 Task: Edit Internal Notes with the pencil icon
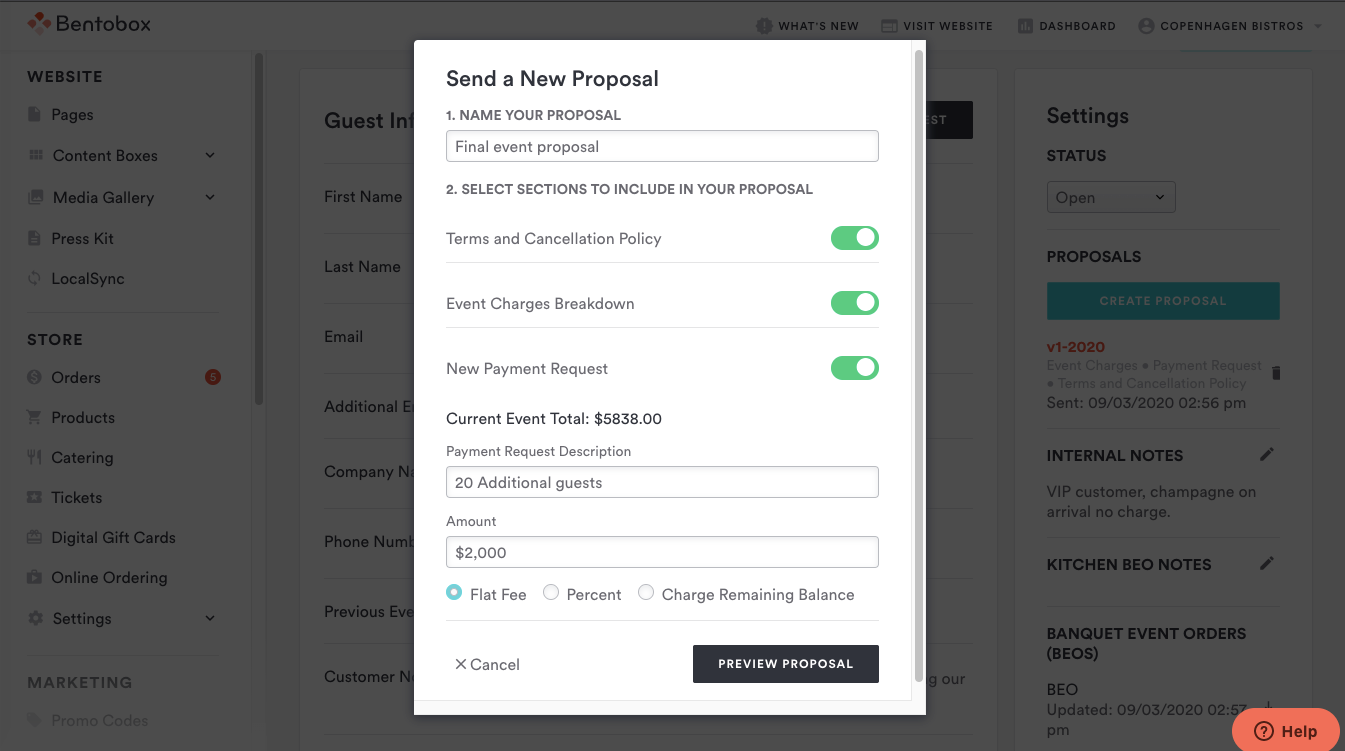click(1267, 455)
